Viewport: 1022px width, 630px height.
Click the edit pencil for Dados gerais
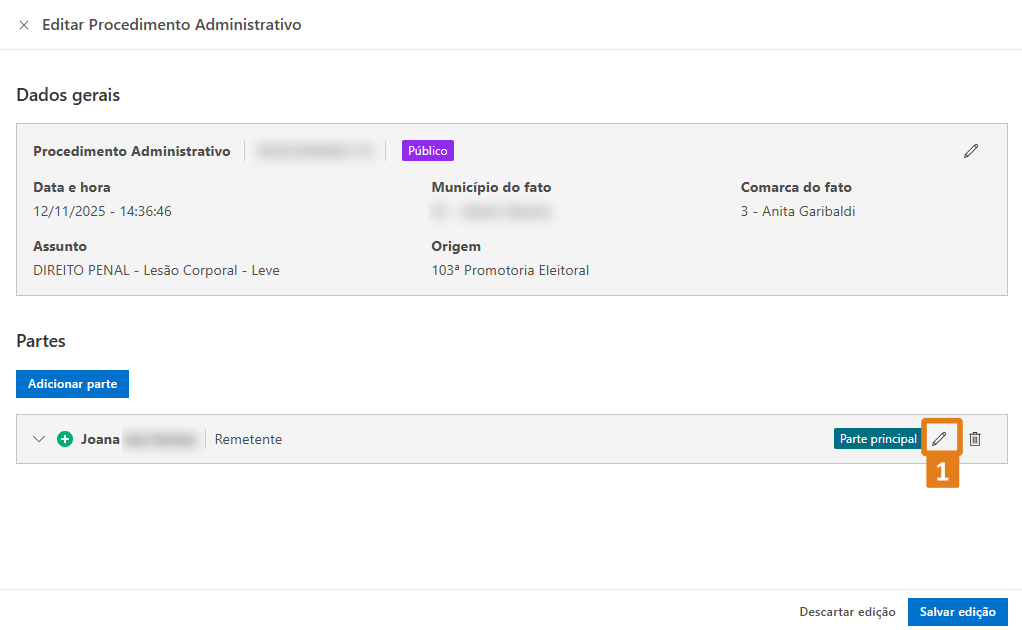pyautogui.click(x=970, y=150)
